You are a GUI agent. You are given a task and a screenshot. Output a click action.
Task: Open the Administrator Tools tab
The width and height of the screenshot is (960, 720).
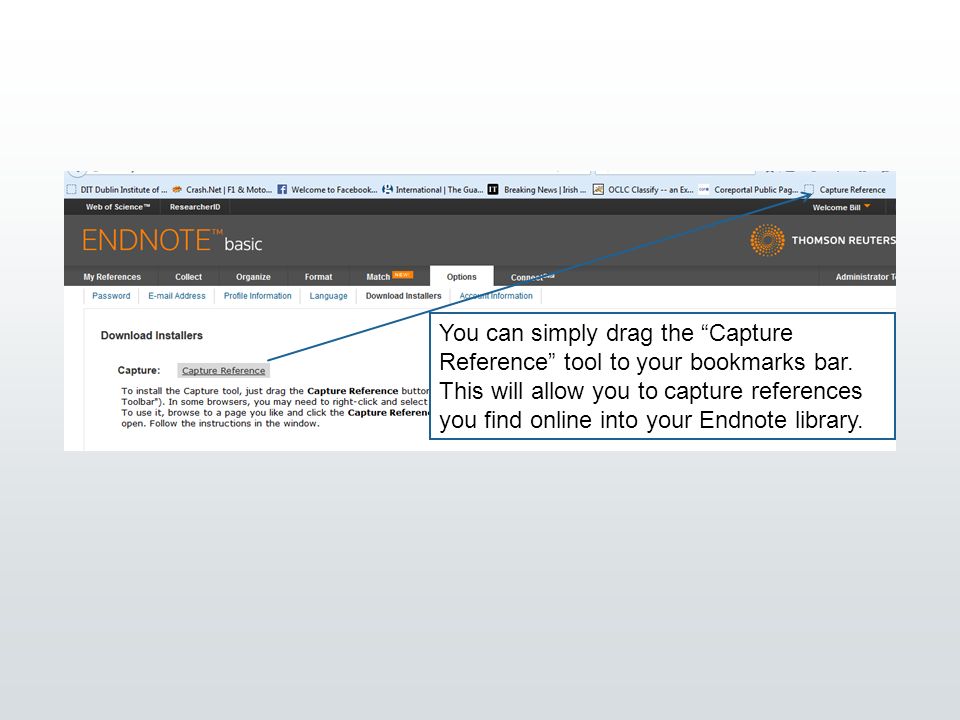point(864,277)
